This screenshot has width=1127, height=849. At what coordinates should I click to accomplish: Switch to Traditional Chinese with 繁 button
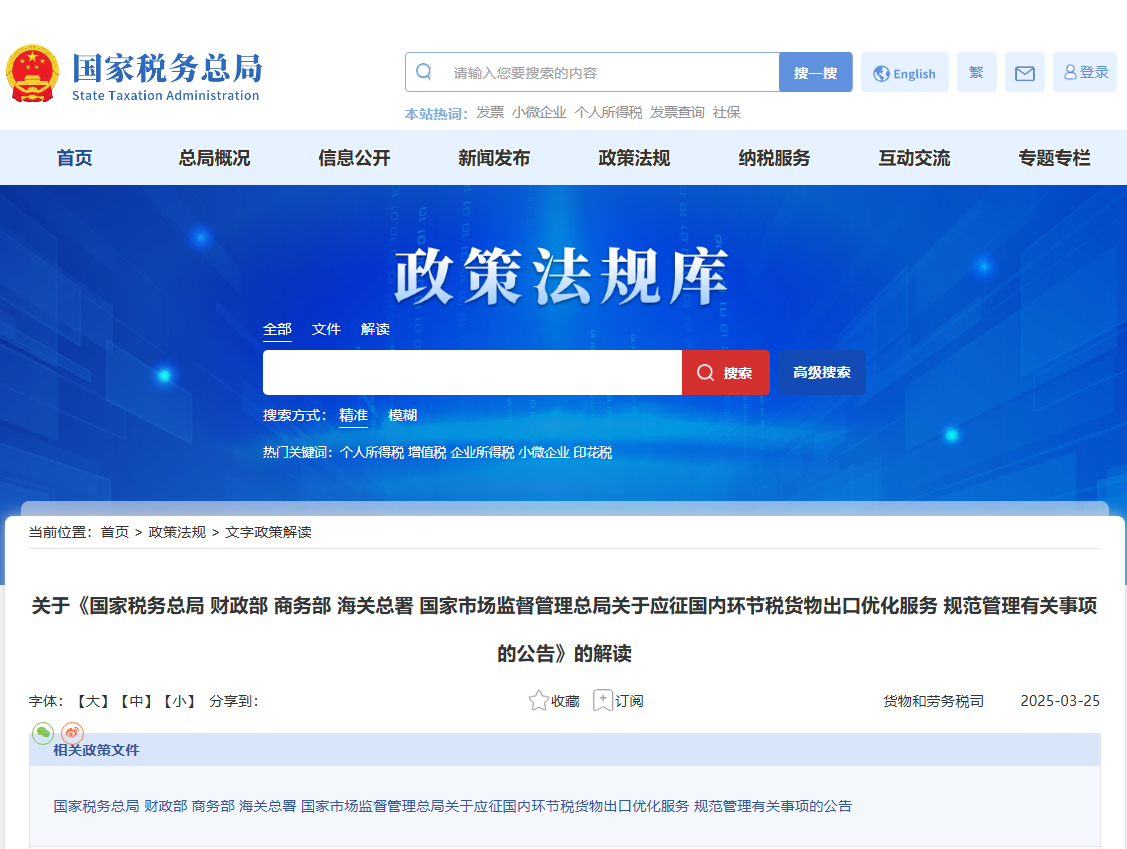coord(976,73)
